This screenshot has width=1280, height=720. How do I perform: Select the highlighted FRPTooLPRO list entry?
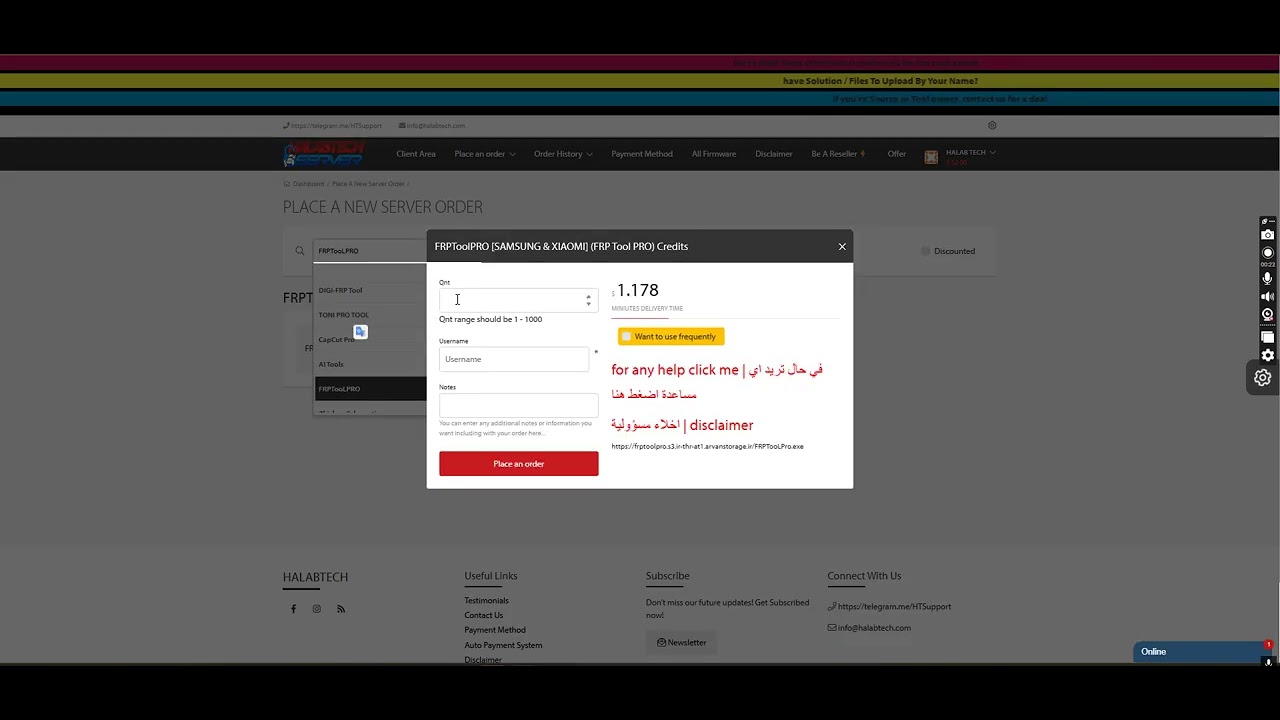[370, 389]
